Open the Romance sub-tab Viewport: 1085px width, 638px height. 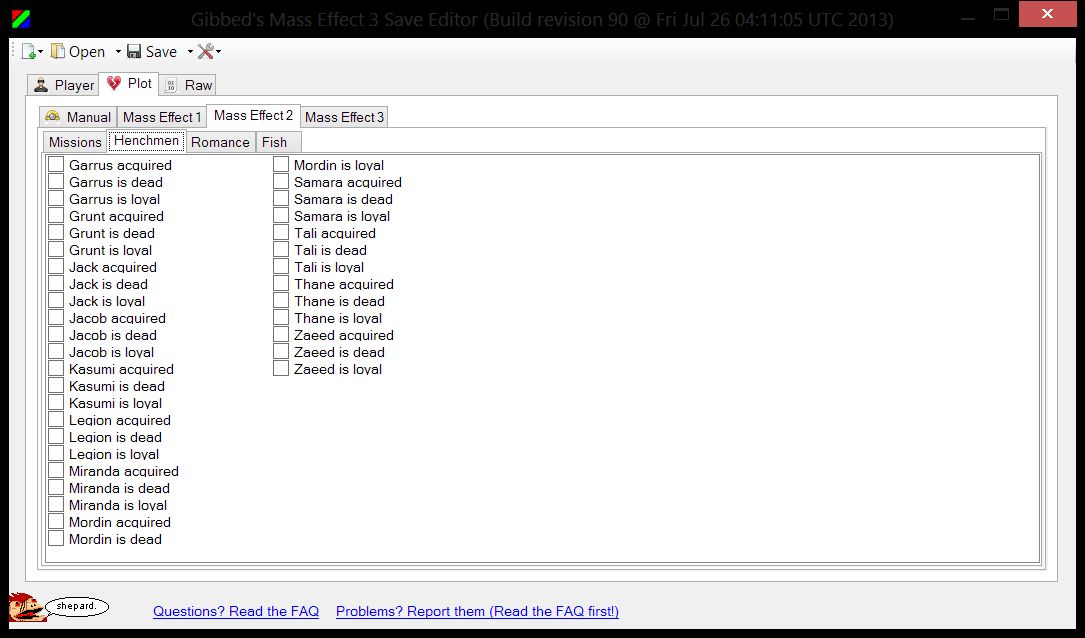(220, 142)
